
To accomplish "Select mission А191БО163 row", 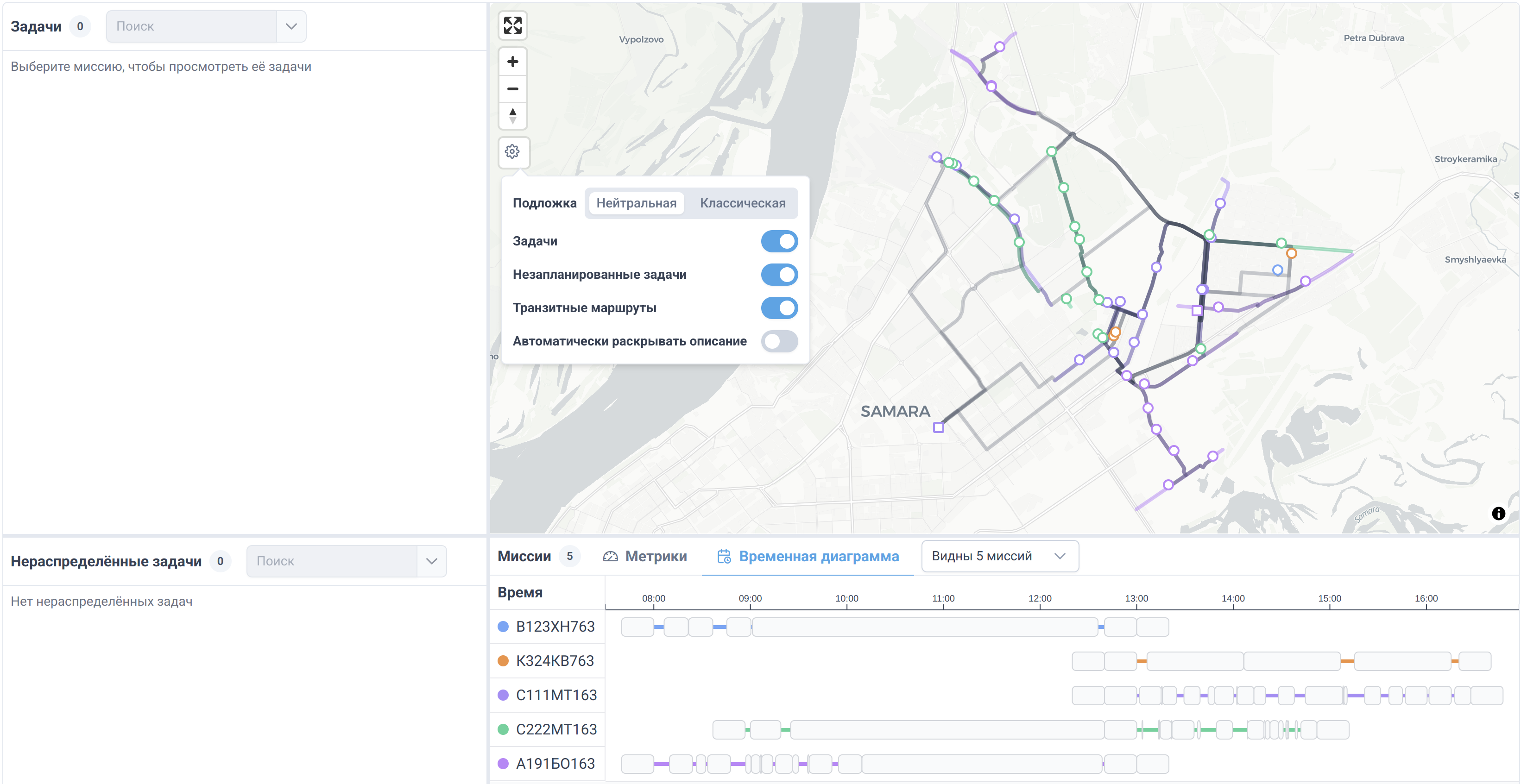I will pyautogui.click(x=547, y=763).
